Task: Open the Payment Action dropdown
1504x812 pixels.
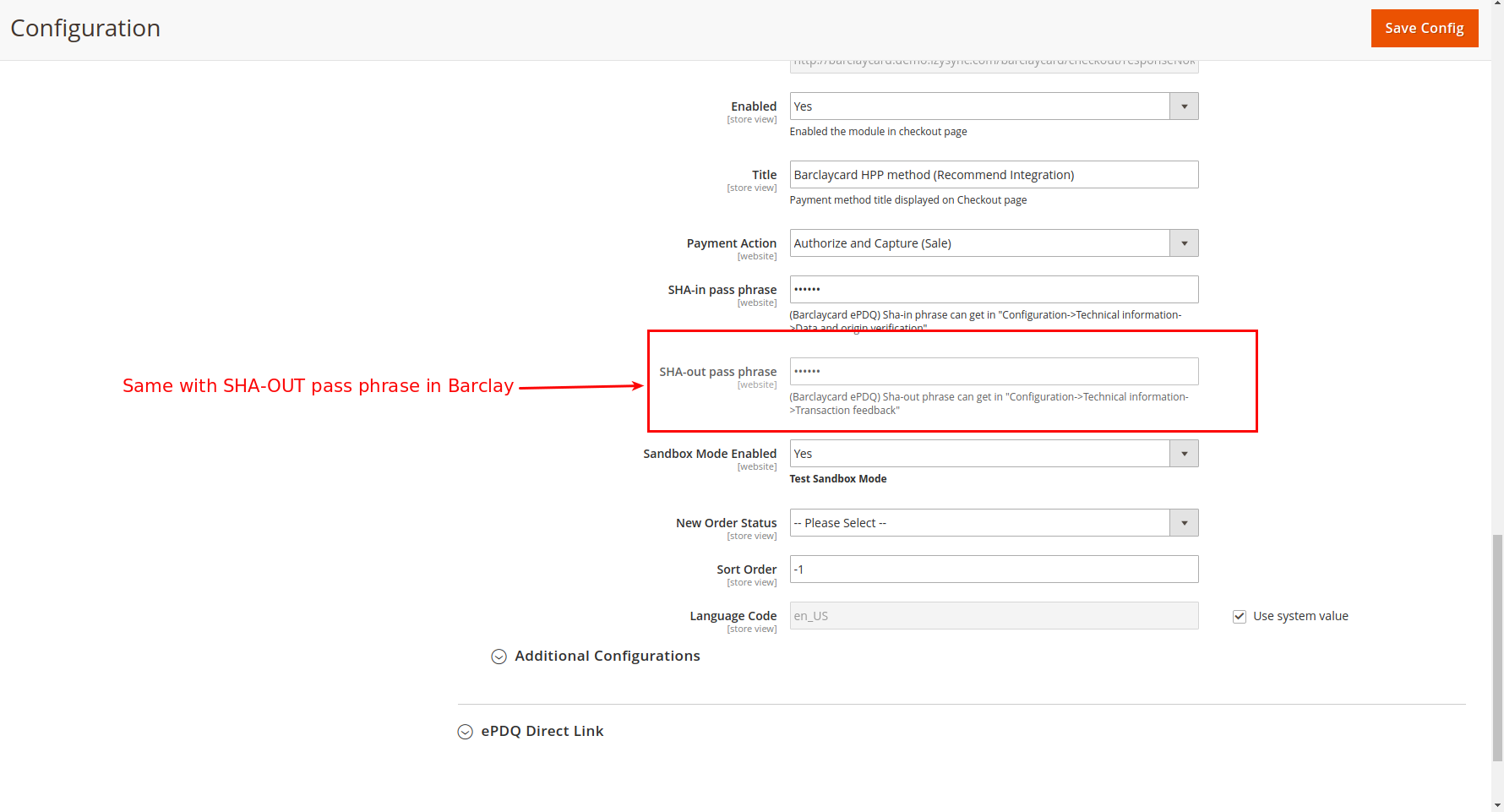Action: 993,243
